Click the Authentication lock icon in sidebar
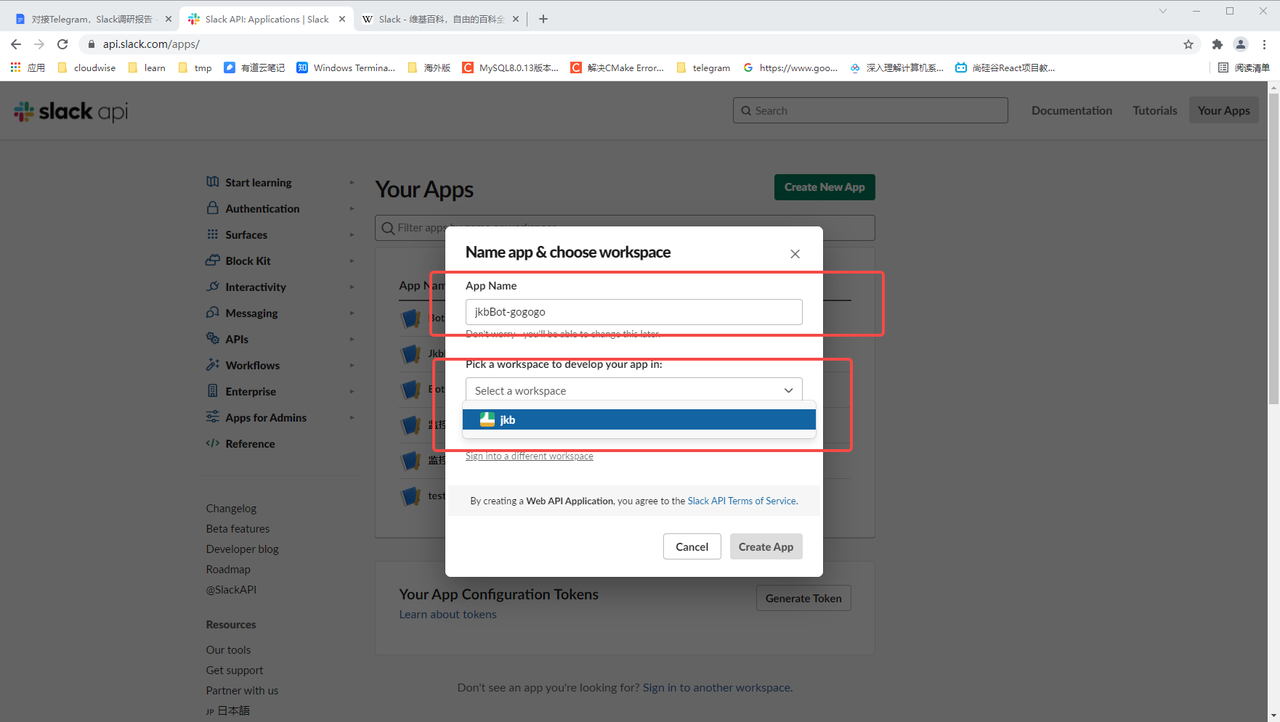This screenshot has width=1280, height=722. pos(212,208)
